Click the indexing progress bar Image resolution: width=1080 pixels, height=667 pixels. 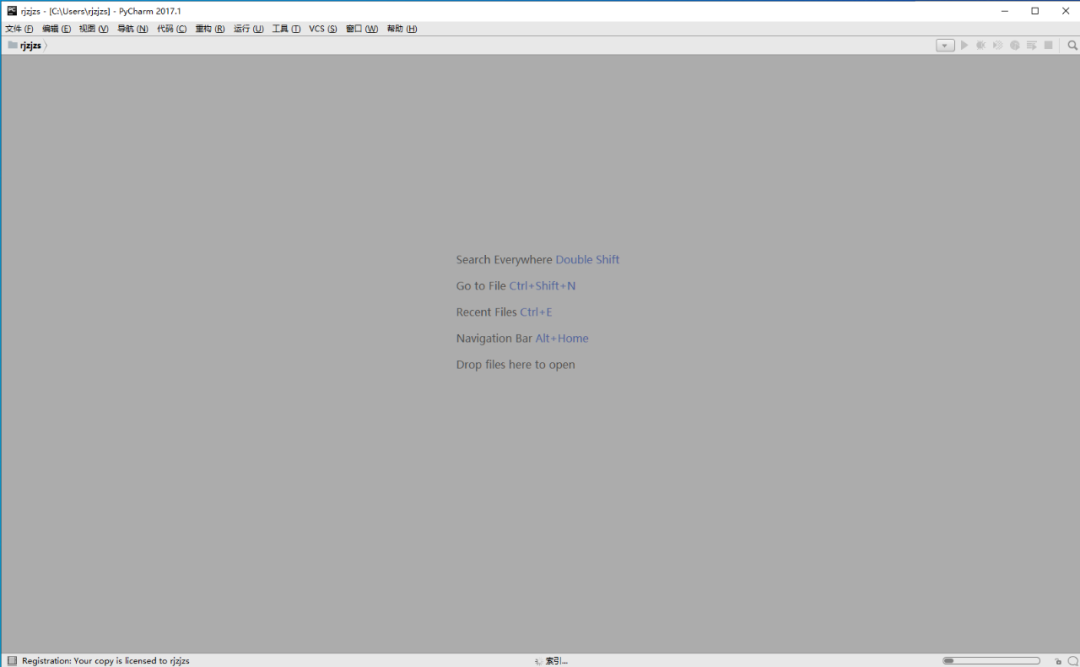[991, 661]
